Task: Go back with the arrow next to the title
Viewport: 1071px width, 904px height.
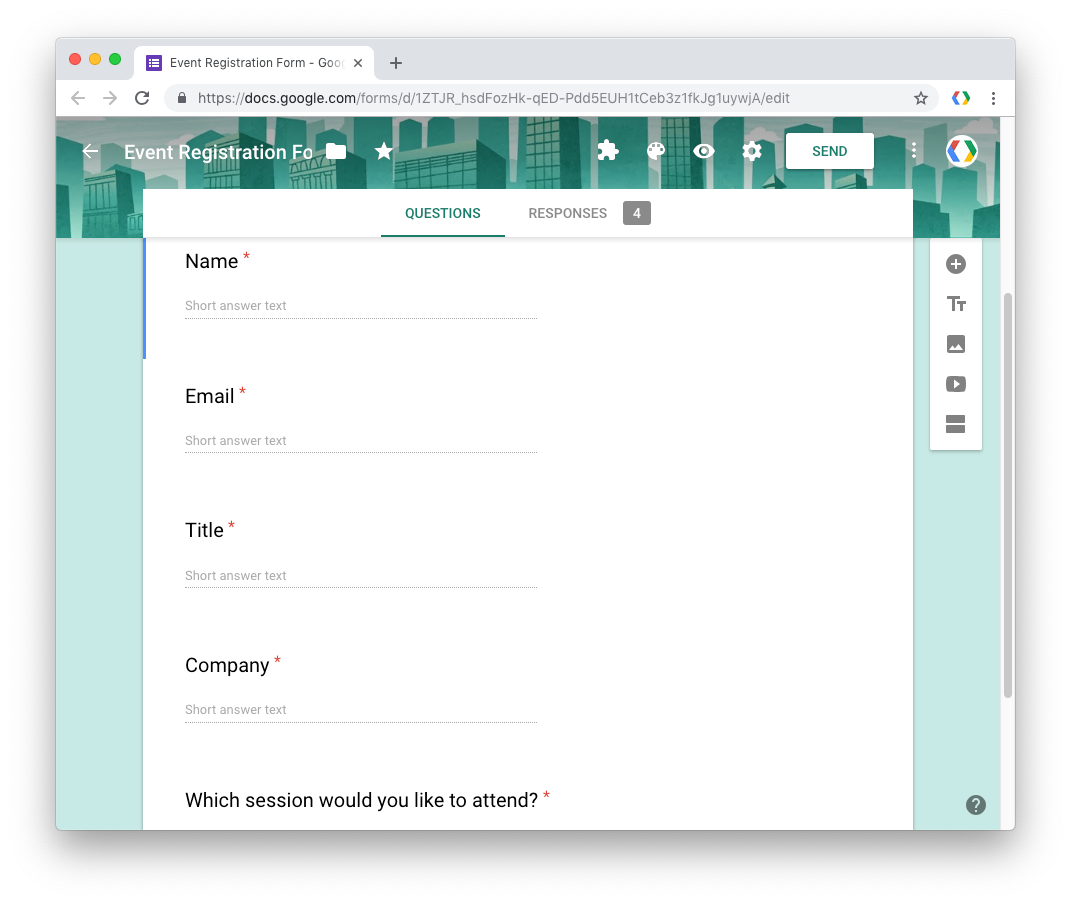Action: [x=89, y=151]
